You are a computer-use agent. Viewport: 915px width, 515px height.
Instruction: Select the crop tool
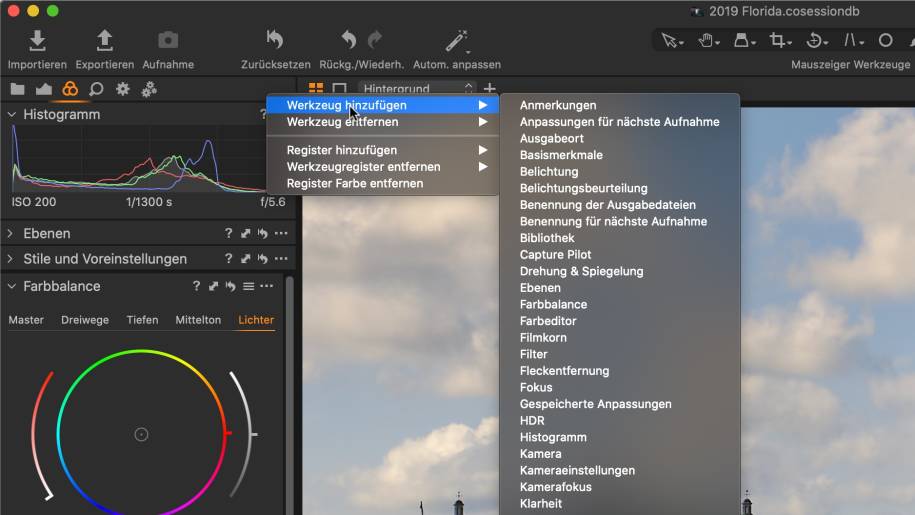(780, 40)
